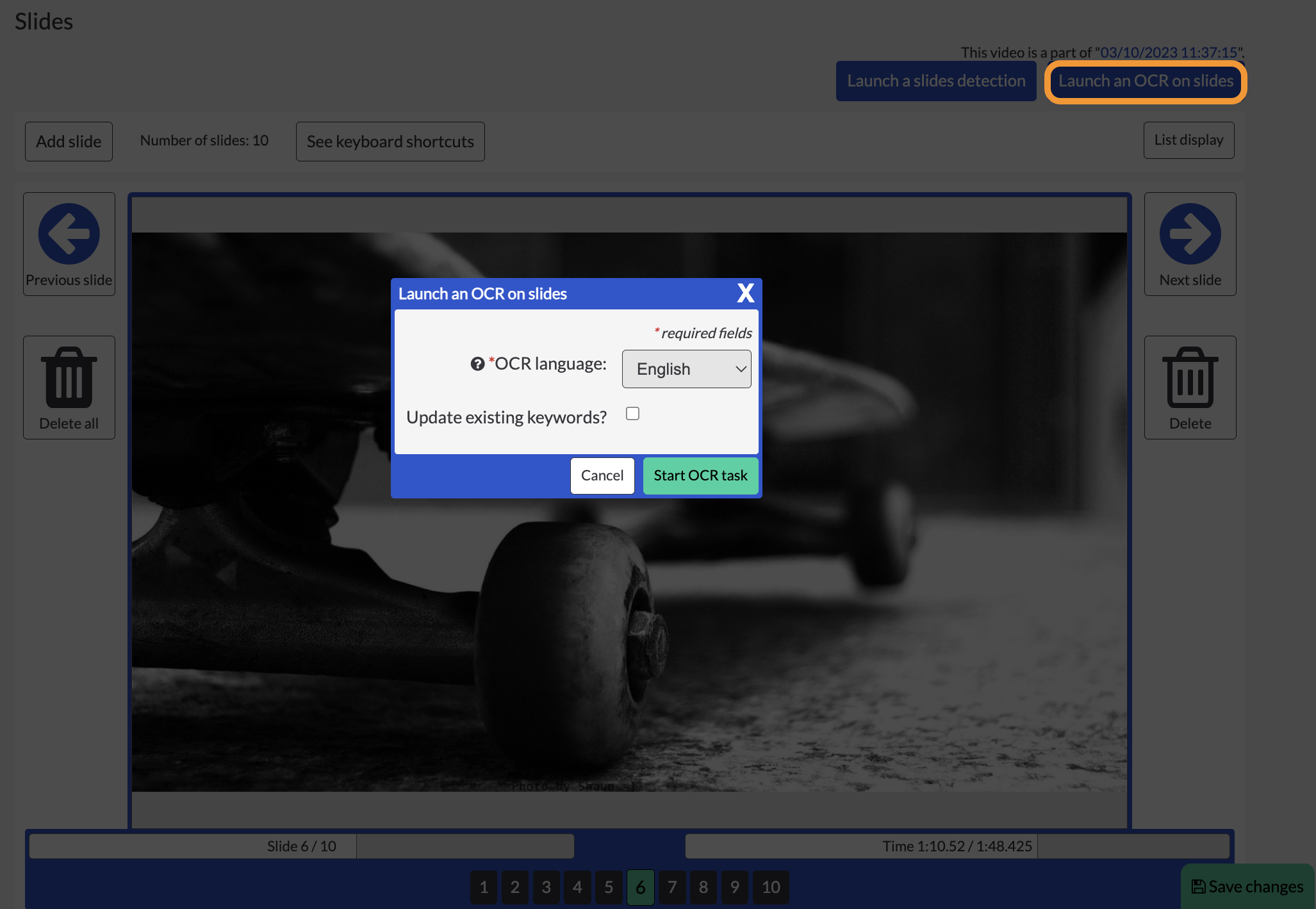Tick the Update existing keywords checkbox
This screenshot has height=909, width=1316.
pos(632,414)
